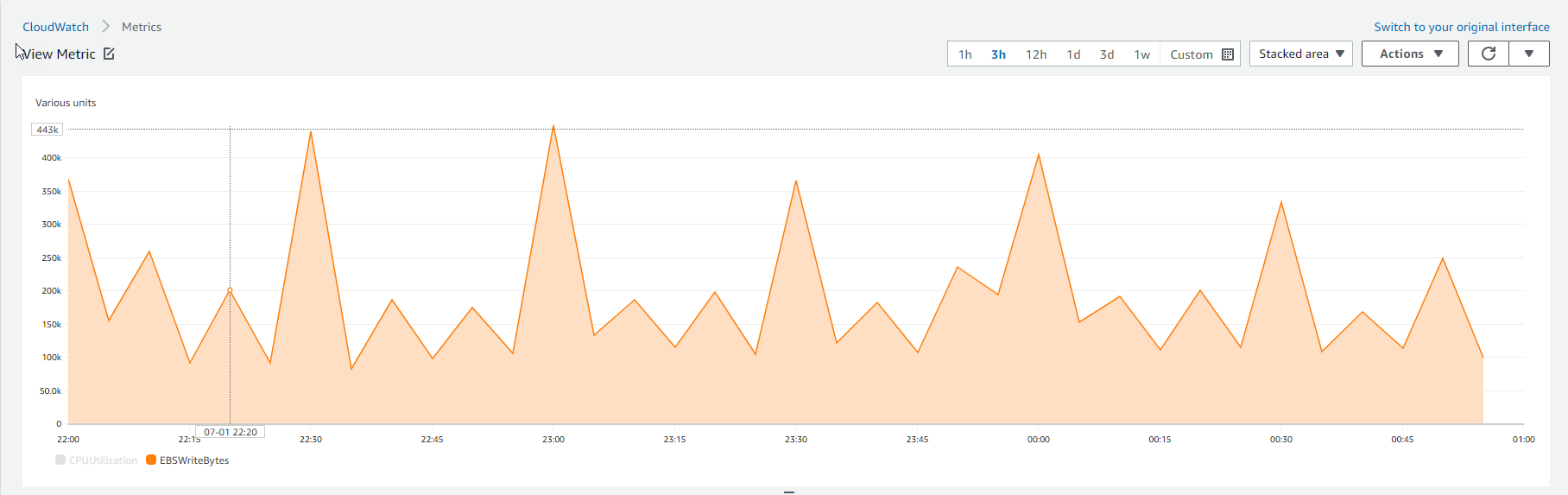Image resolution: width=1568 pixels, height=495 pixels.
Task: Click the data point at 22:20
Action: click(230, 290)
